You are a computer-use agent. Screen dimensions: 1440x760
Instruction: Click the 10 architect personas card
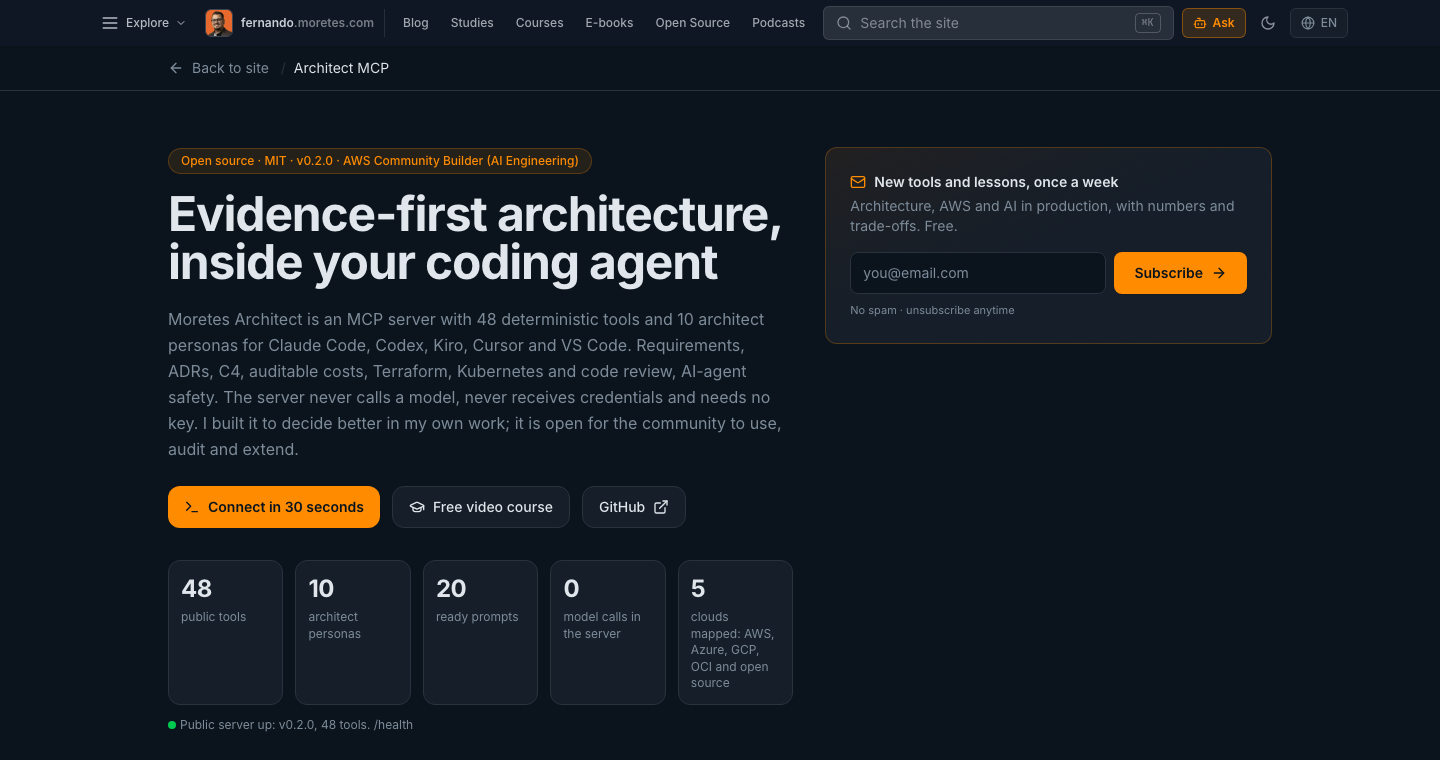(353, 633)
